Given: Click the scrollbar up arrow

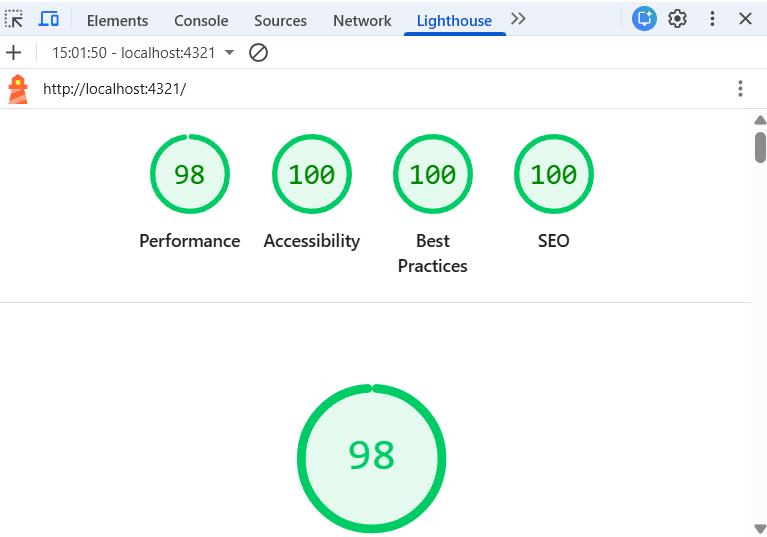Looking at the screenshot, I should pyautogui.click(x=760, y=120).
